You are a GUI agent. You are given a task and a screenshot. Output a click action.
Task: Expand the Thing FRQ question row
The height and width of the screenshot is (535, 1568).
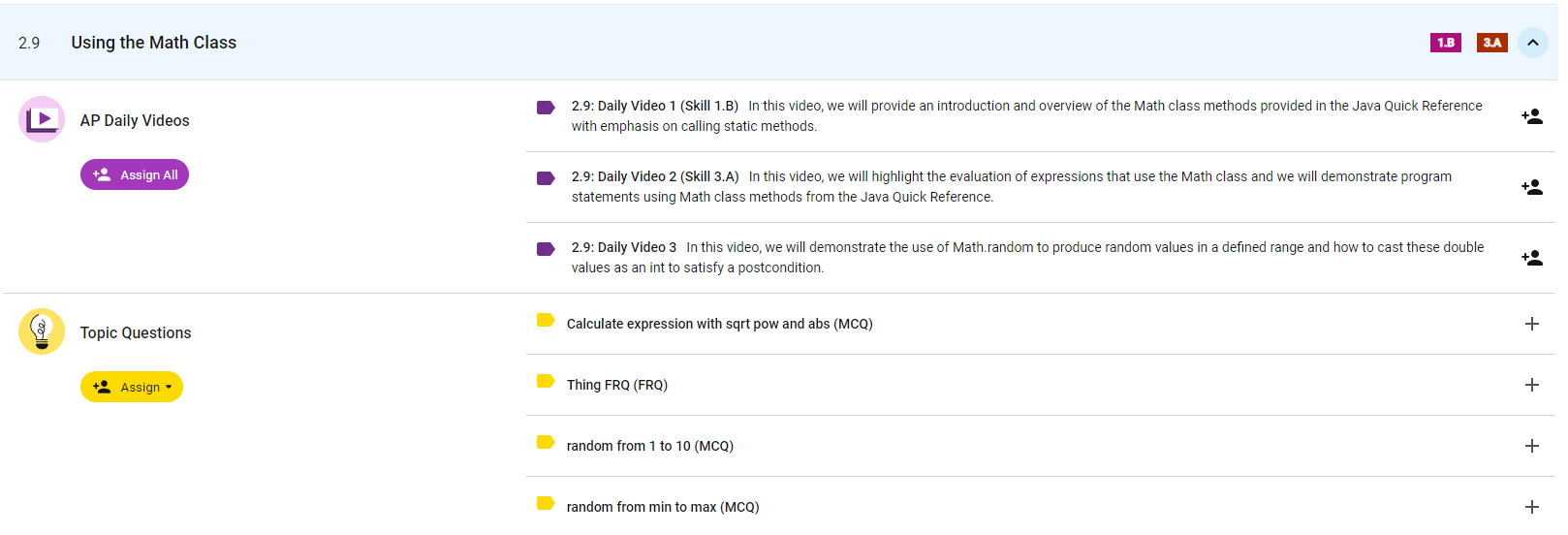1531,385
